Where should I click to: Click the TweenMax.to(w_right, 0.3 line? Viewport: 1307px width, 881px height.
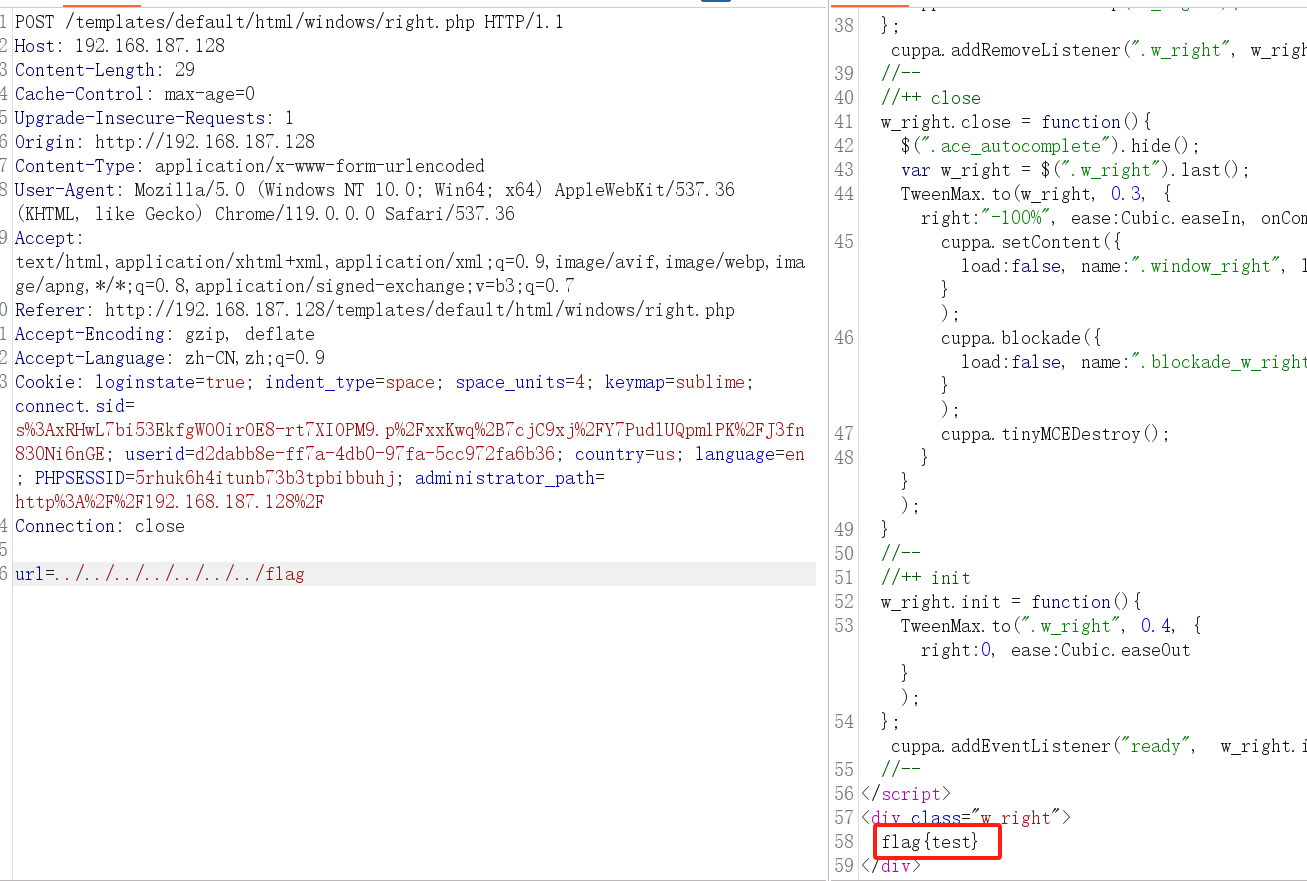(1036, 193)
